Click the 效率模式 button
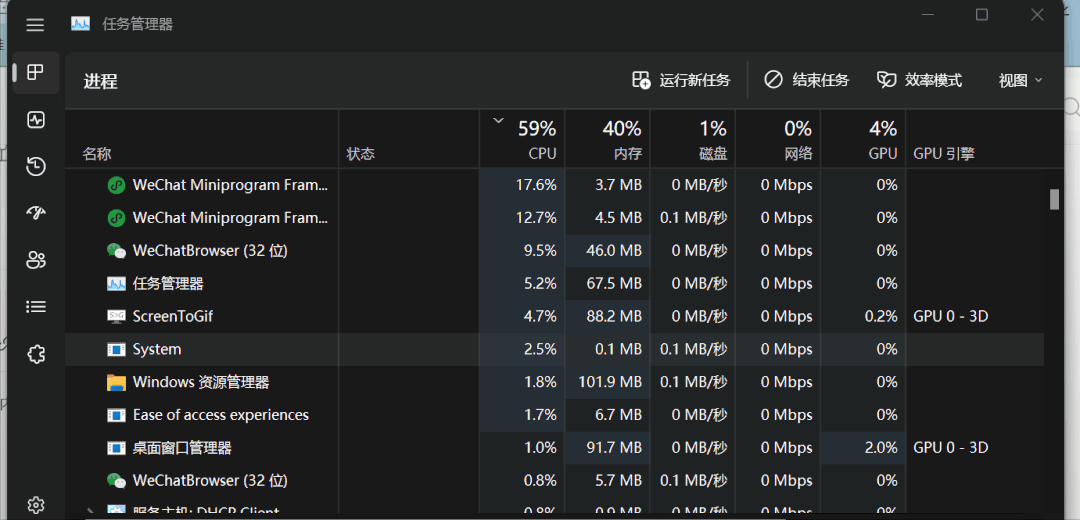 [919, 81]
